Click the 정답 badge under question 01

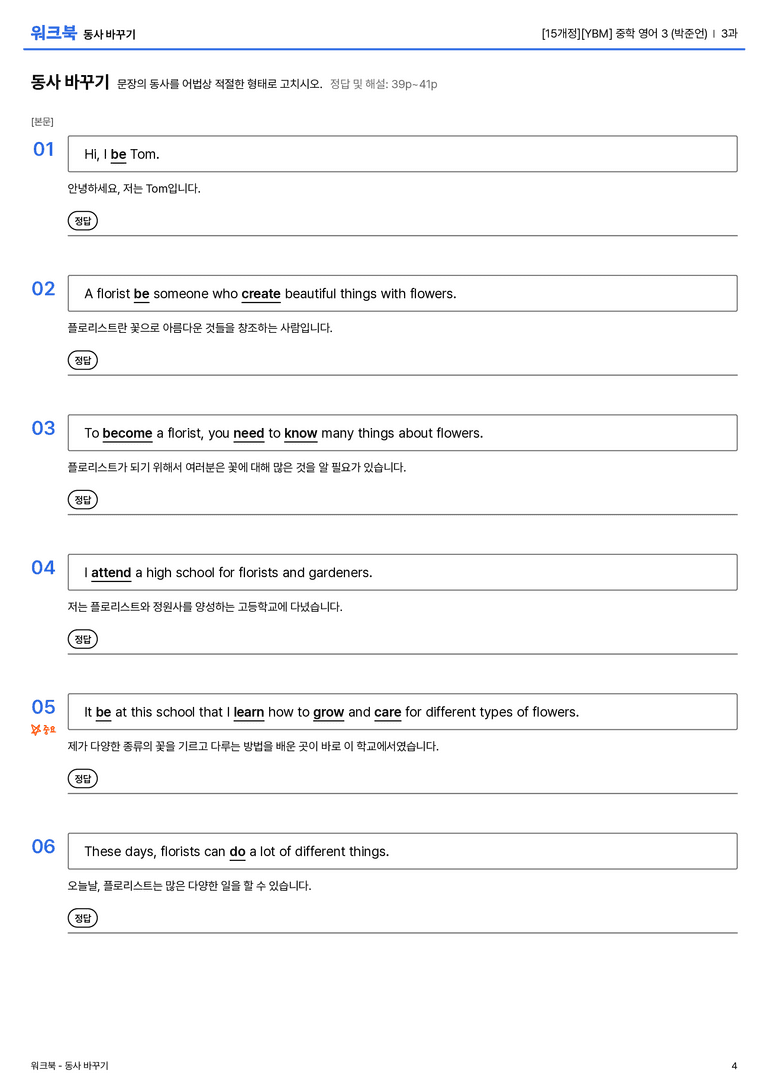click(82, 220)
